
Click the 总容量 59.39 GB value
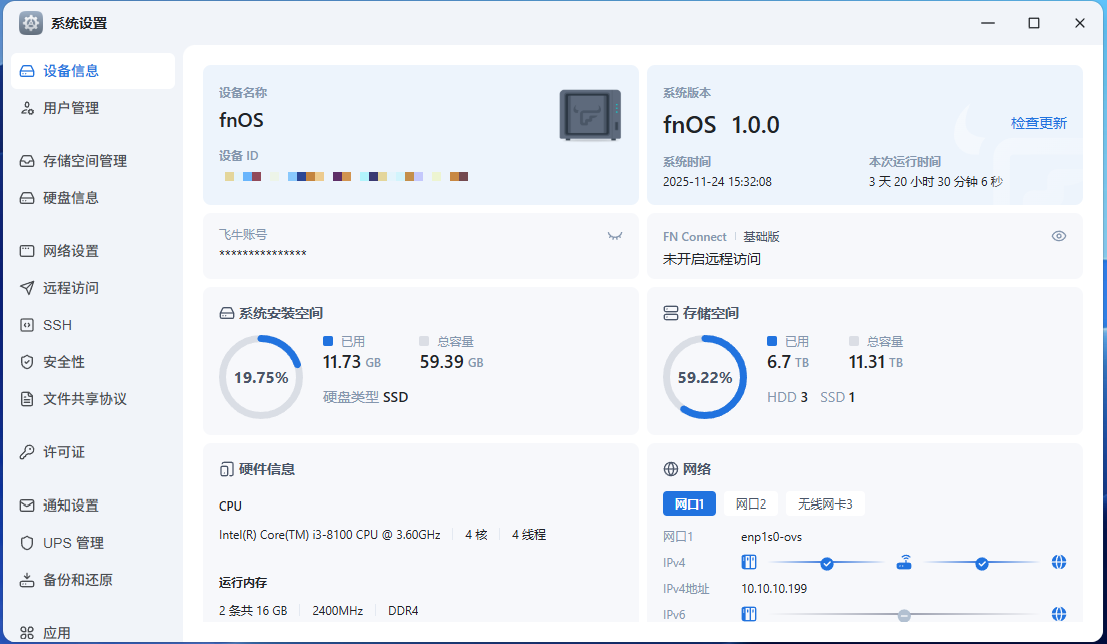[x=451, y=362]
